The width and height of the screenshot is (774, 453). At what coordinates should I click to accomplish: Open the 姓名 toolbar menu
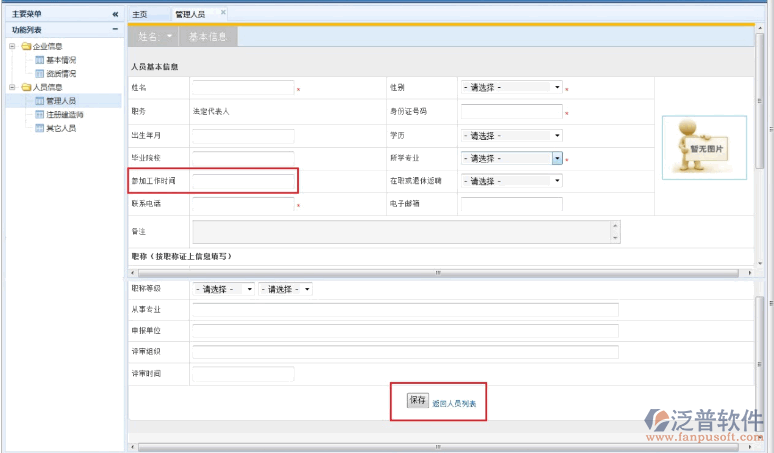tap(155, 36)
